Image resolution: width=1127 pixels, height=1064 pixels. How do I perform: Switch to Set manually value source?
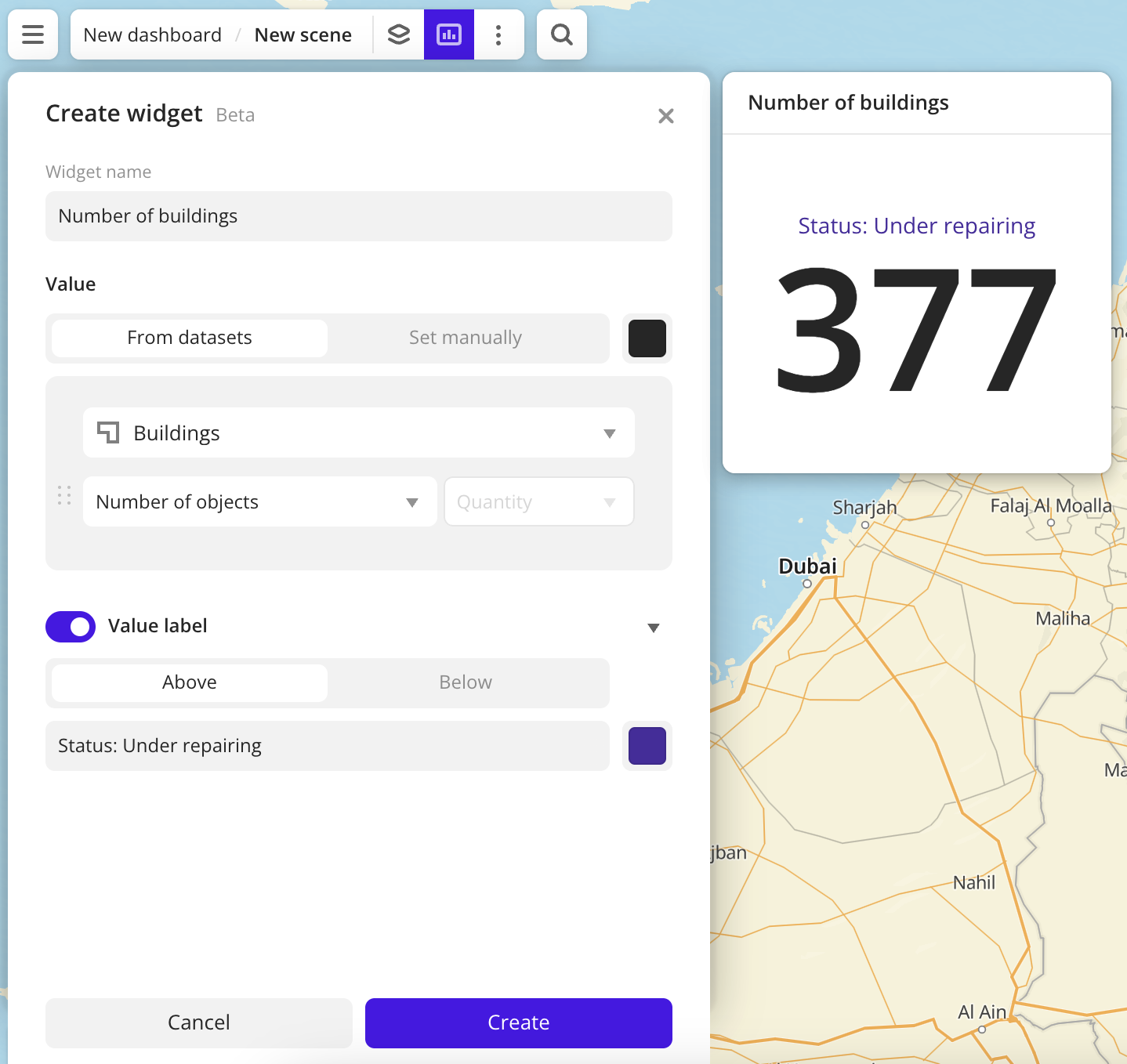point(466,338)
